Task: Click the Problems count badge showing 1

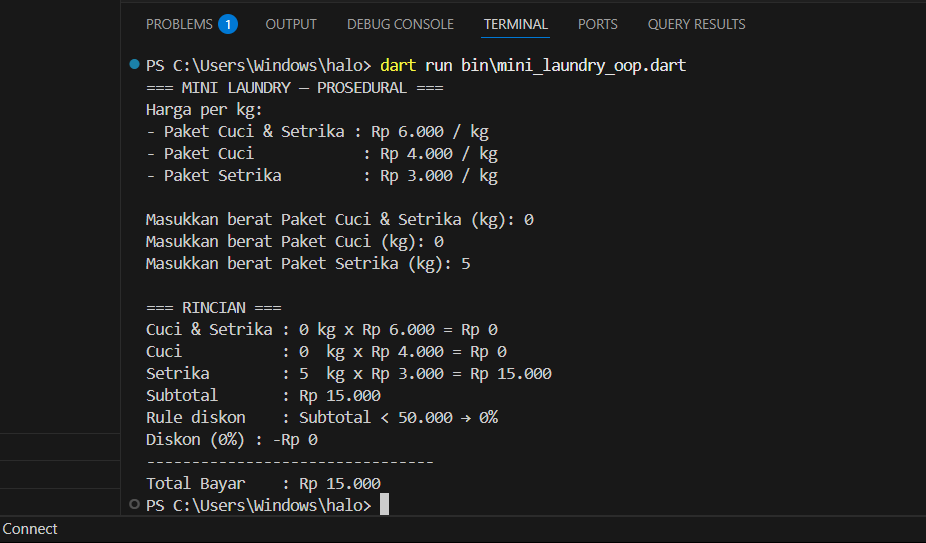Action: pyautogui.click(x=228, y=24)
